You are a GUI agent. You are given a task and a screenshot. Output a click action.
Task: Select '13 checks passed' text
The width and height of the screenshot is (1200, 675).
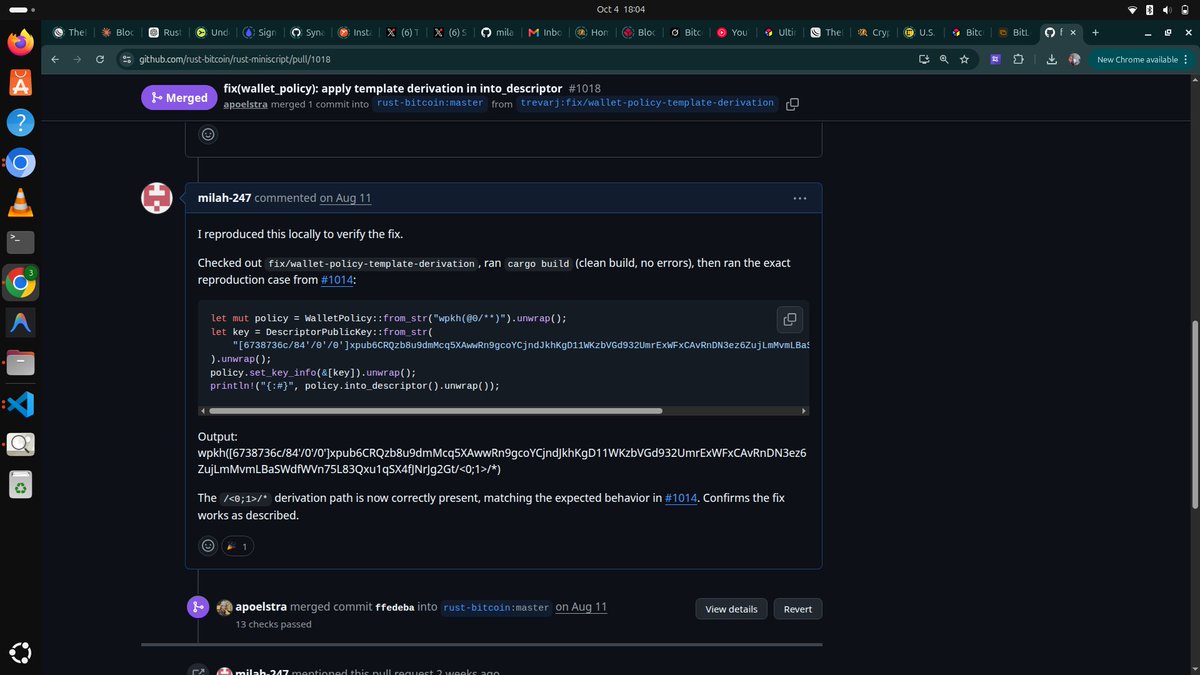pos(274,624)
